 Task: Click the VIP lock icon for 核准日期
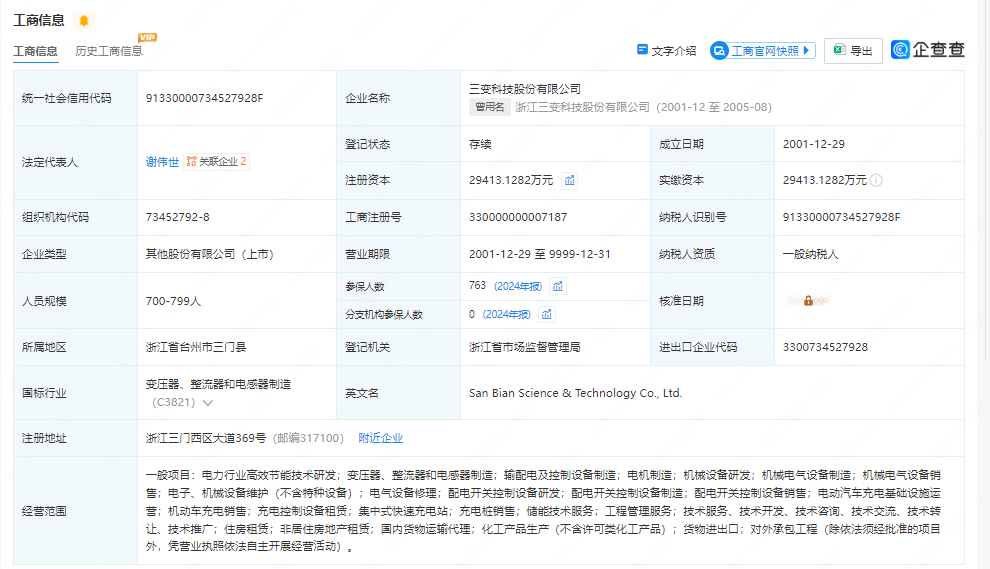pos(808,301)
